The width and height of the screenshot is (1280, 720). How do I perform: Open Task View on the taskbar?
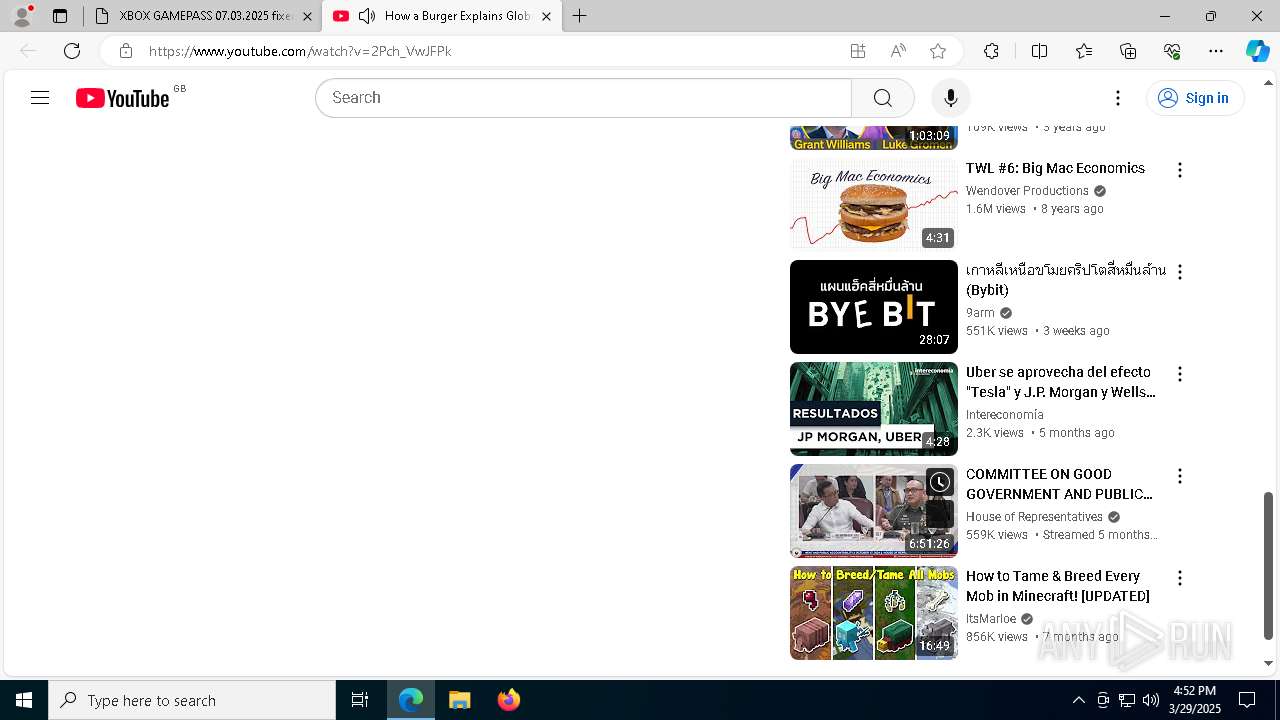pos(360,700)
